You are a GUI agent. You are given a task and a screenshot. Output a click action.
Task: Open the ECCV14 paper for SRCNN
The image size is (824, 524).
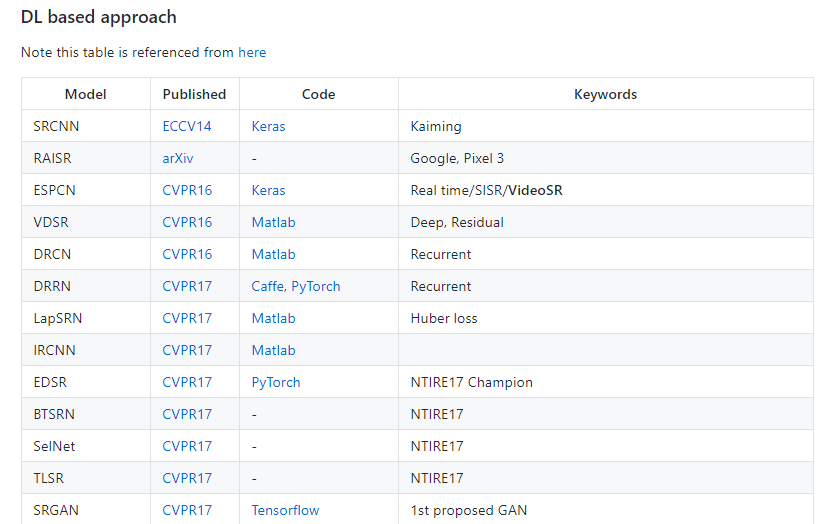(x=187, y=126)
